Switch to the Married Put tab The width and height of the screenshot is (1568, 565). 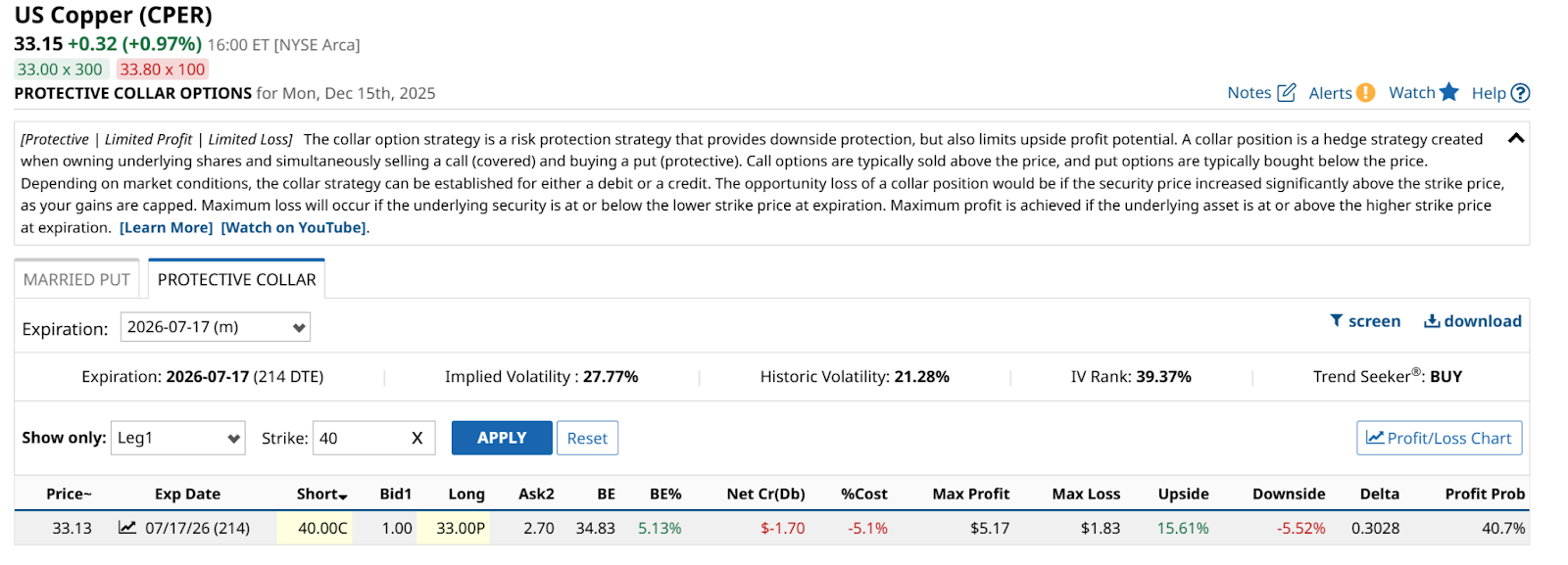[76, 280]
